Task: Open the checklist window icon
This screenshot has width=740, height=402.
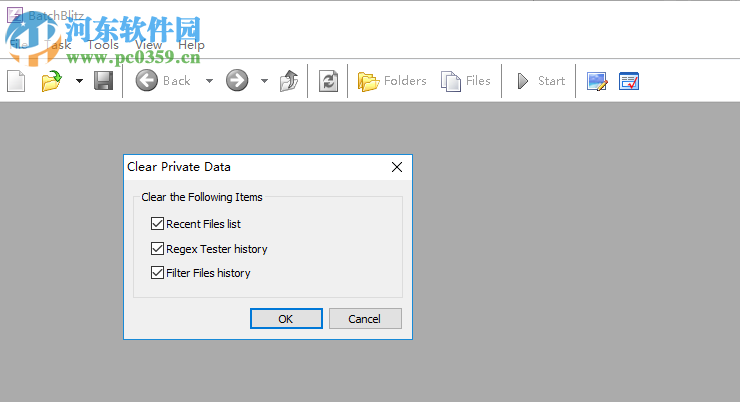Action: coord(629,81)
